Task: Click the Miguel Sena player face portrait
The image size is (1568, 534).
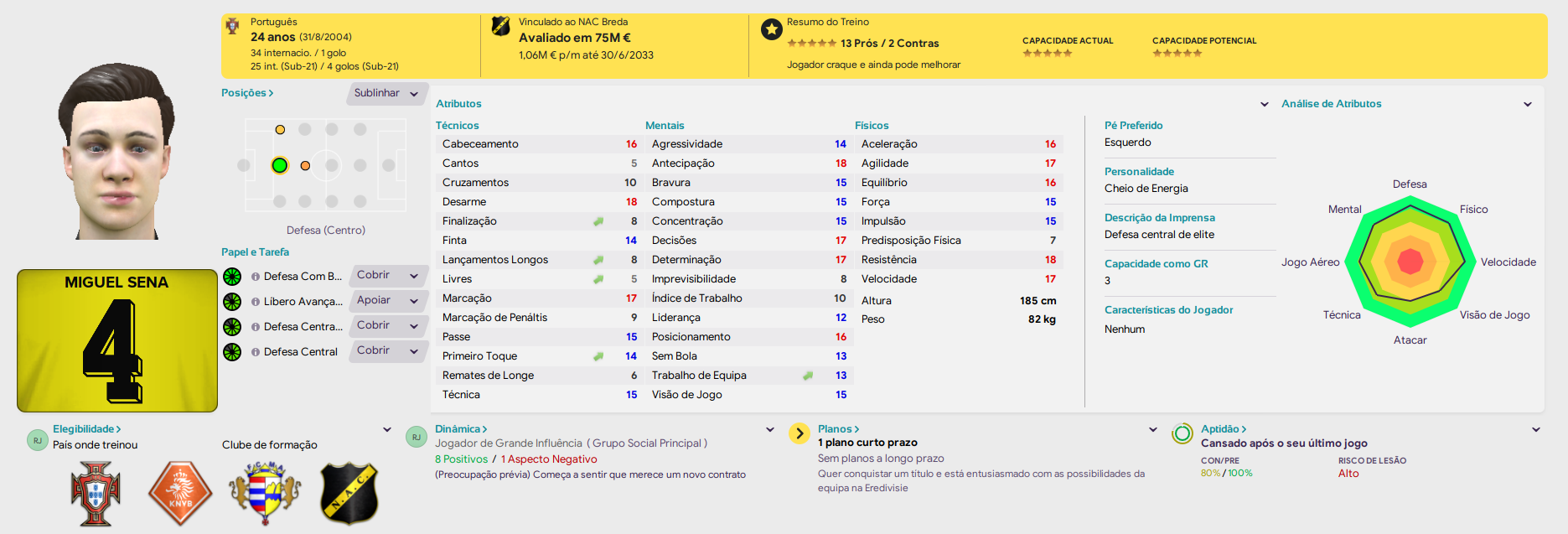Action: (116, 152)
